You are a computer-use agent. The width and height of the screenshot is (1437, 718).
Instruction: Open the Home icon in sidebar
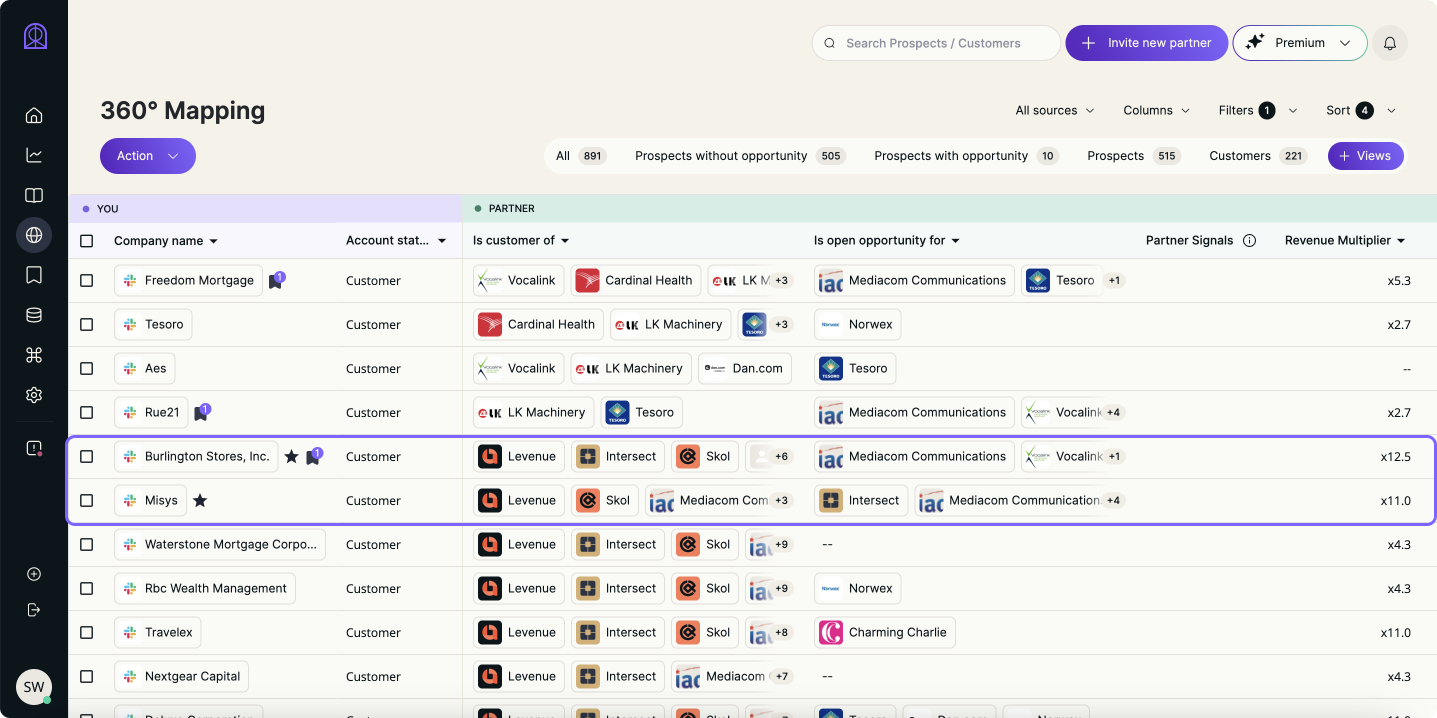[x=34, y=115]
